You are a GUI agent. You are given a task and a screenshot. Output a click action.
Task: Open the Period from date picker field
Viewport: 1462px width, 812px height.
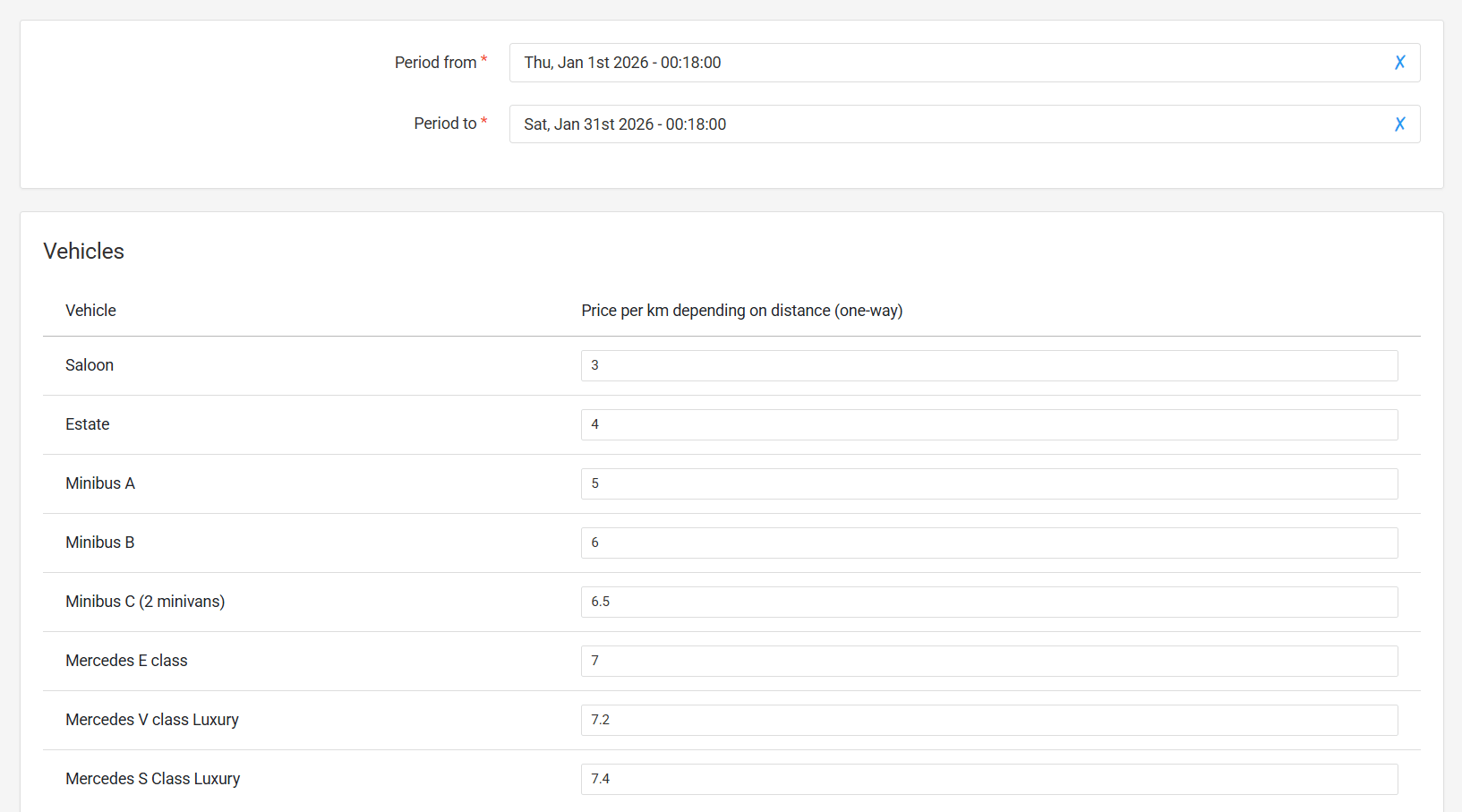pyautogui.click(x=940, y=63)
